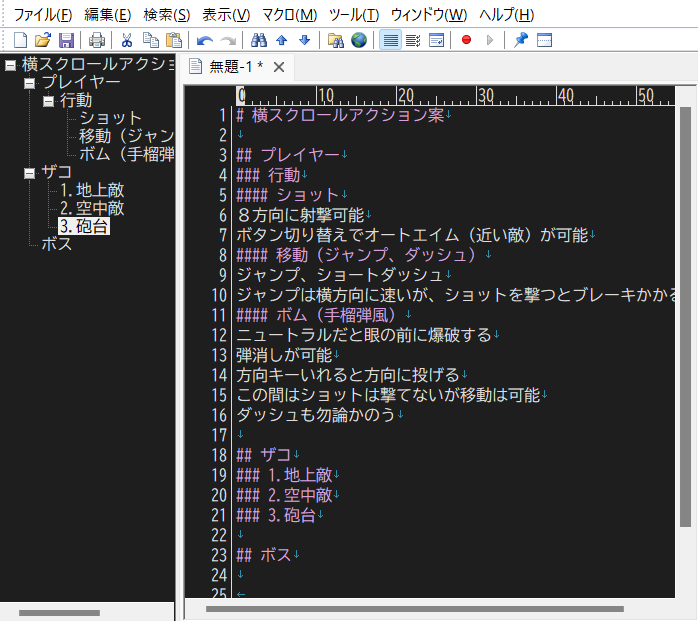Toggle the pushpin always-on-top icon
Viewport: 698px width, 621px height.
point(520,40)
